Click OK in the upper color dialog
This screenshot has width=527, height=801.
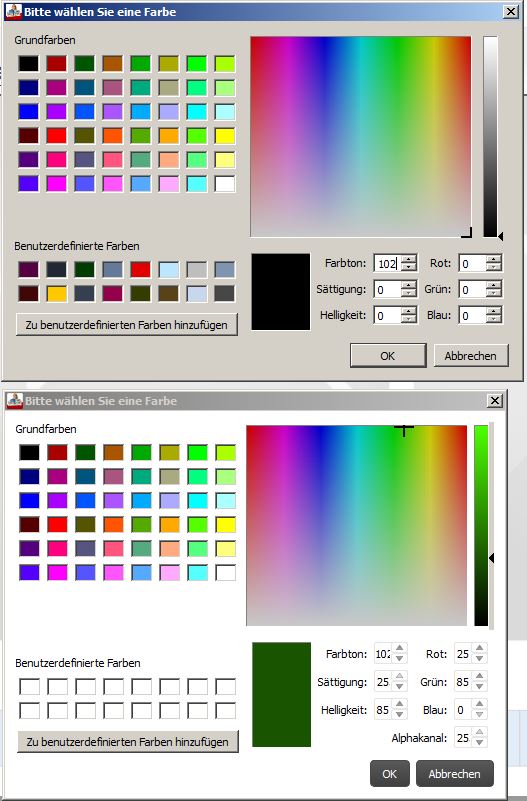(388, 356)
